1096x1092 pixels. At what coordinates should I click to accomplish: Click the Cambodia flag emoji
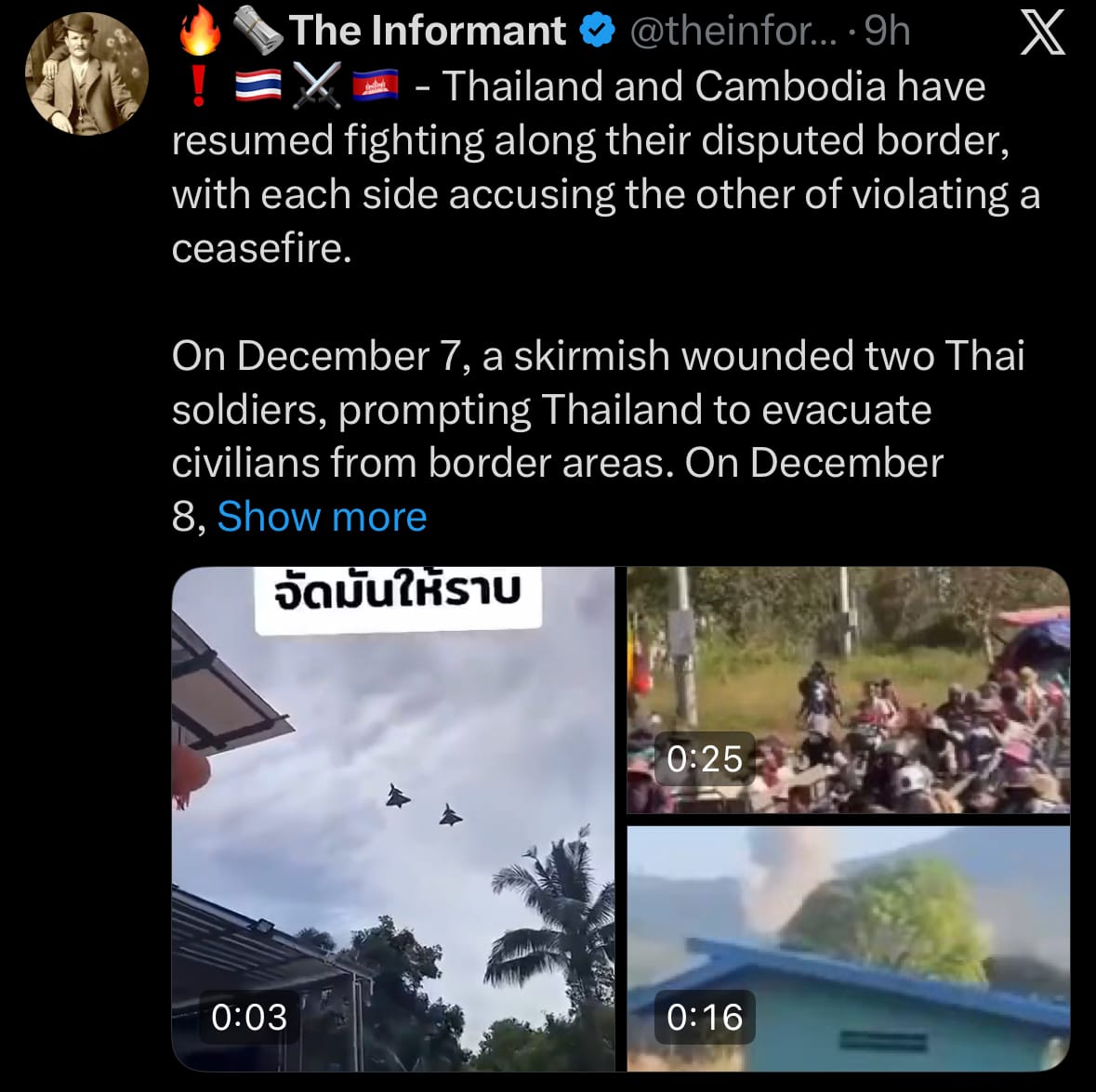point(376,86)
